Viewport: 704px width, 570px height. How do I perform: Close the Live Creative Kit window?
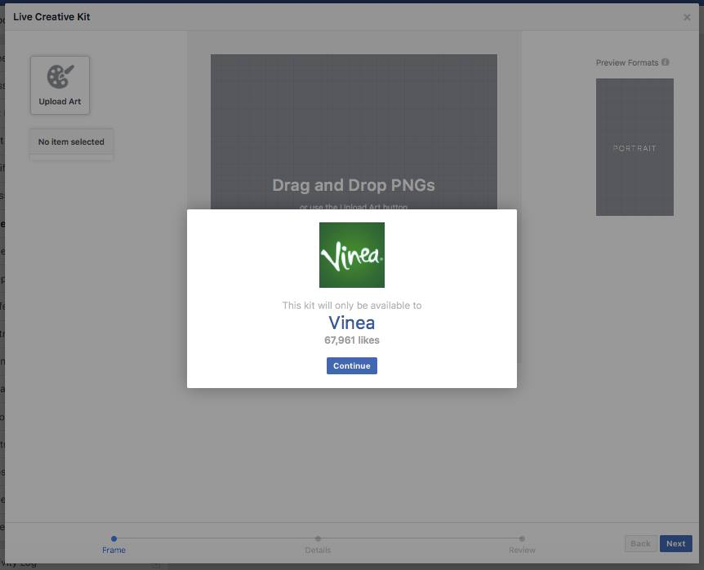(x=687, y=18)
